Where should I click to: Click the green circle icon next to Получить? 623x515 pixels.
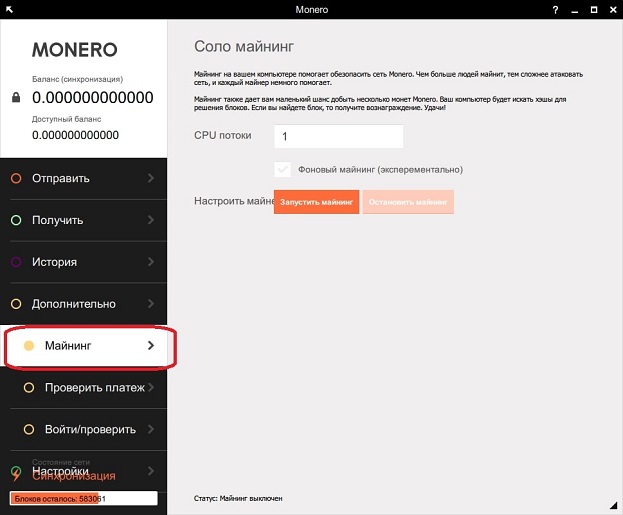tap(16, 220)
